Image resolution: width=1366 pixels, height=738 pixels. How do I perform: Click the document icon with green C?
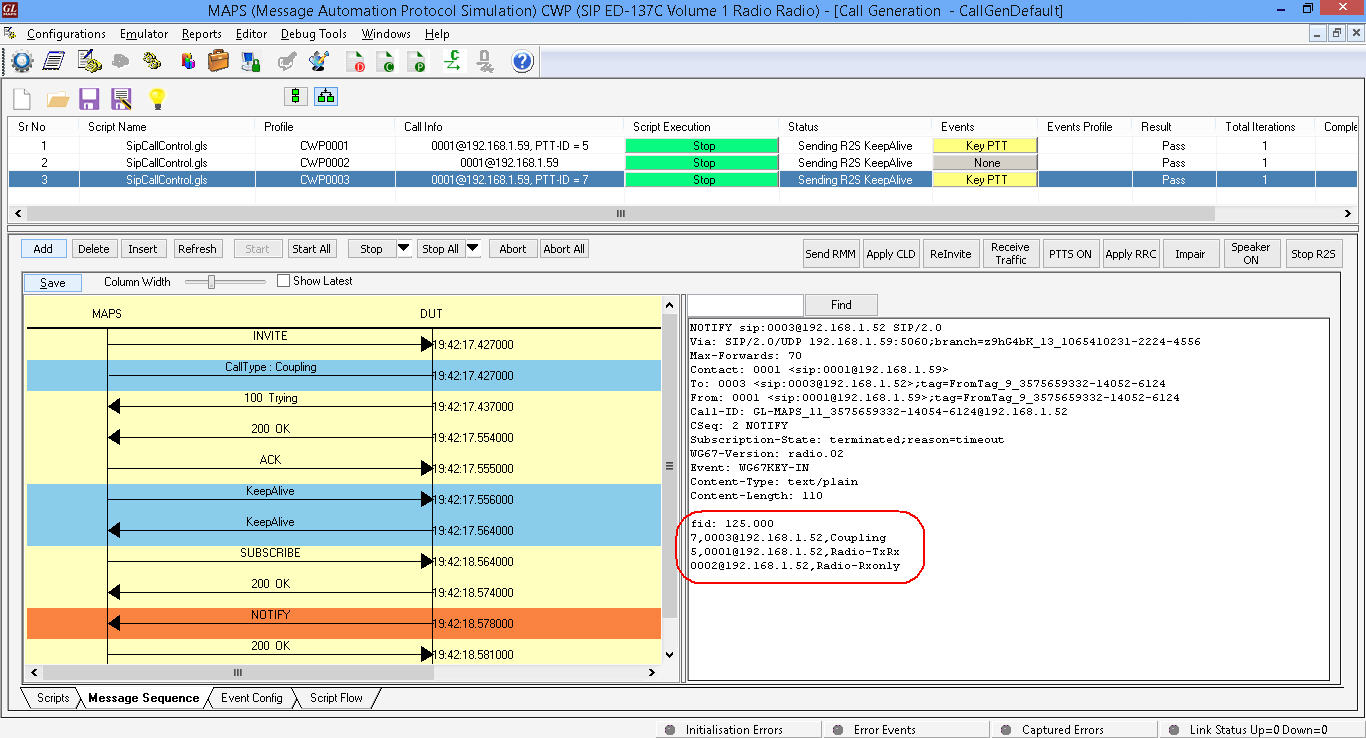tap(386, 62)
